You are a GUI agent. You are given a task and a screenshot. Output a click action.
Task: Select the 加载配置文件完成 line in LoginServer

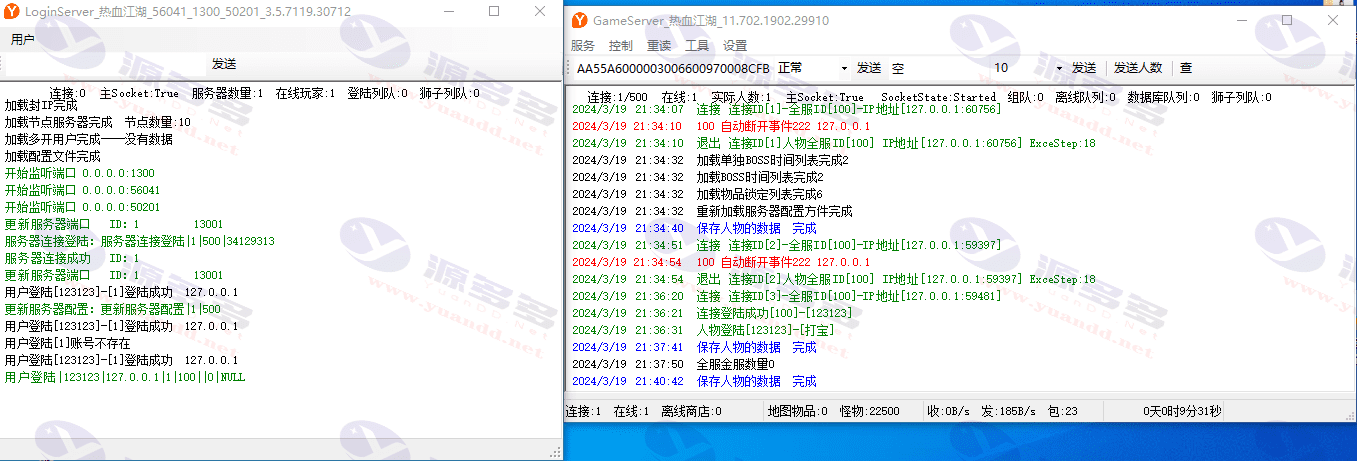(x=53, y=156)
